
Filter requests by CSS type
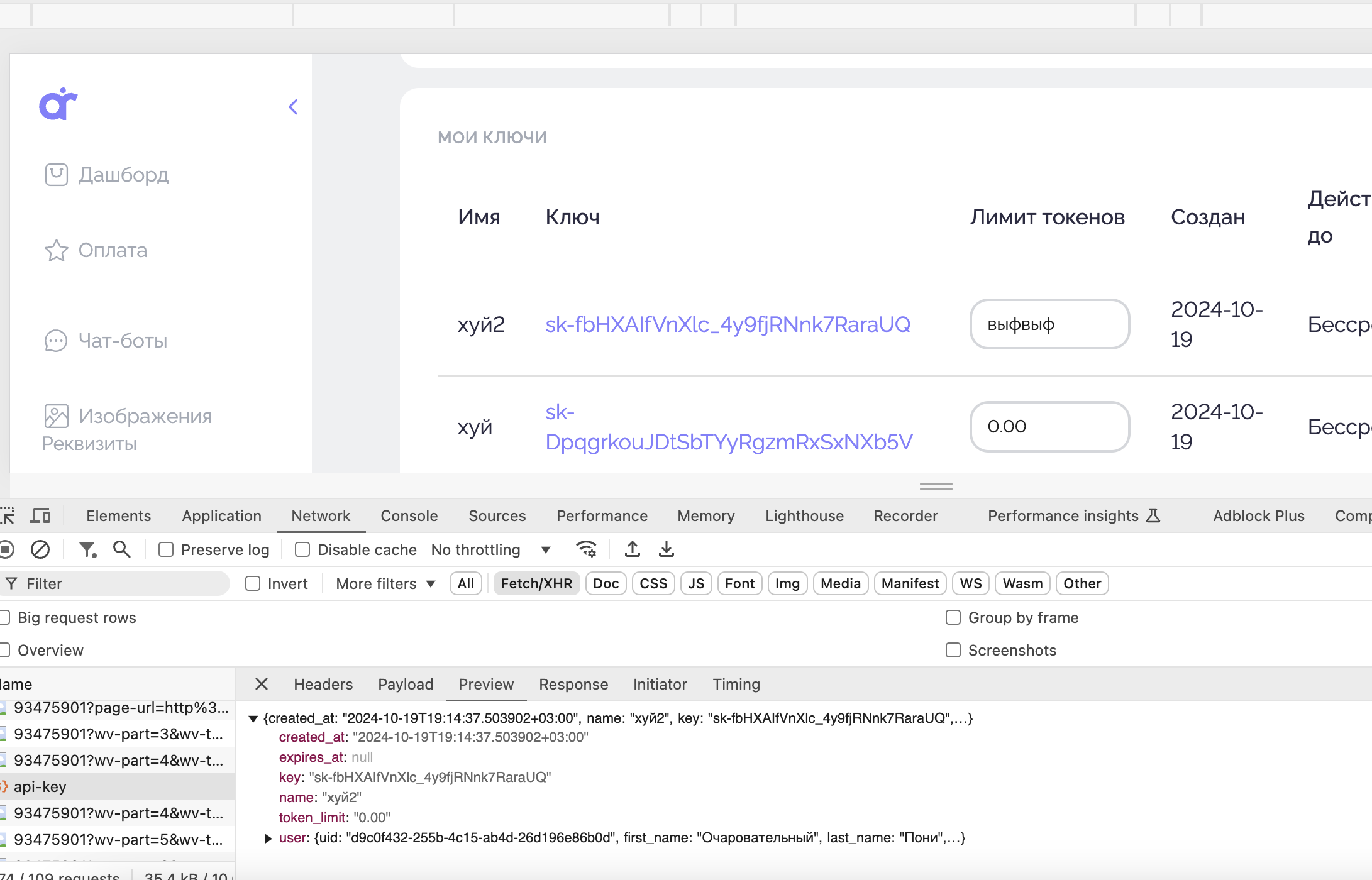653,584
